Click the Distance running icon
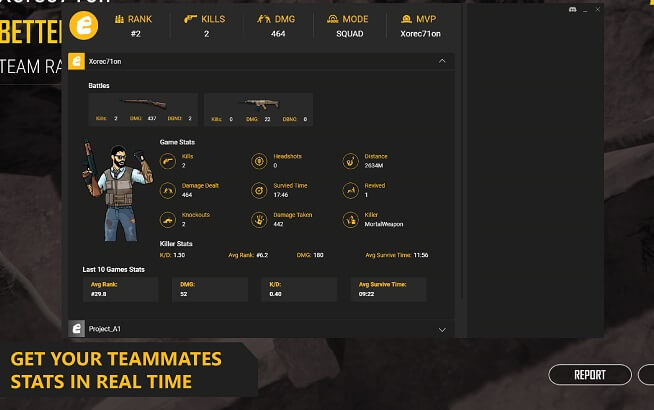 (x=351, y=160)
